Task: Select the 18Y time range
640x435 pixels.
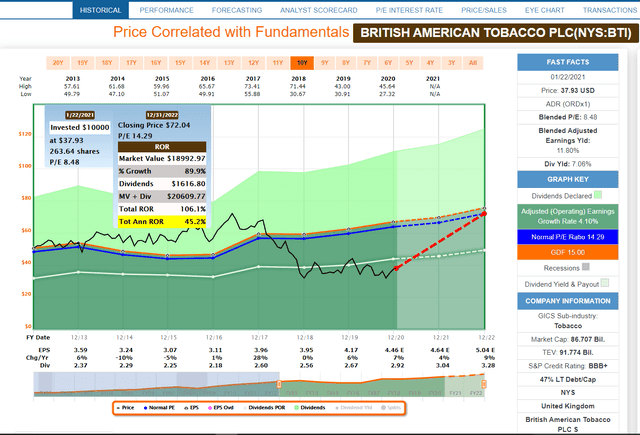Action: point(107,63)
